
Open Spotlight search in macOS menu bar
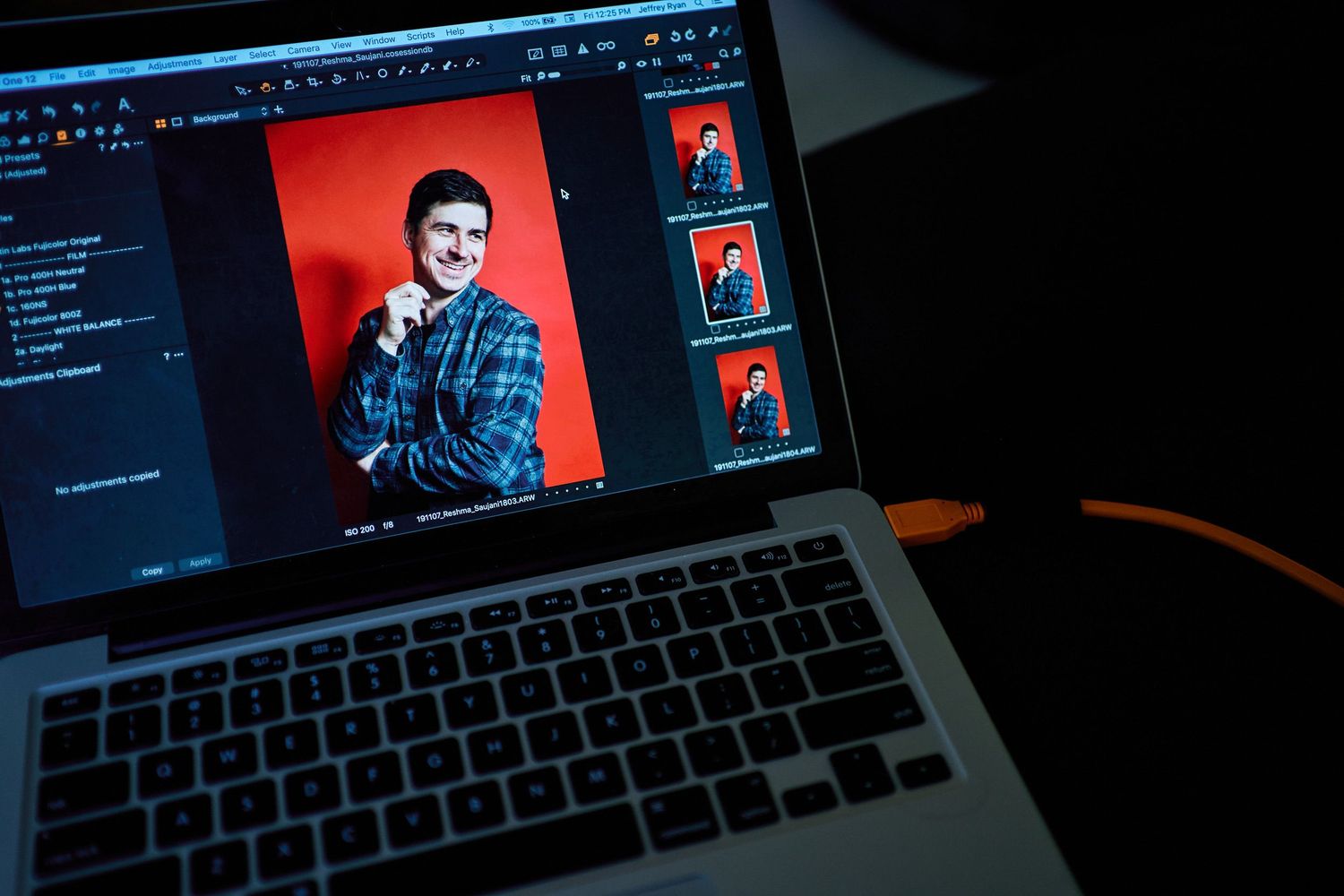coord(699,3)
